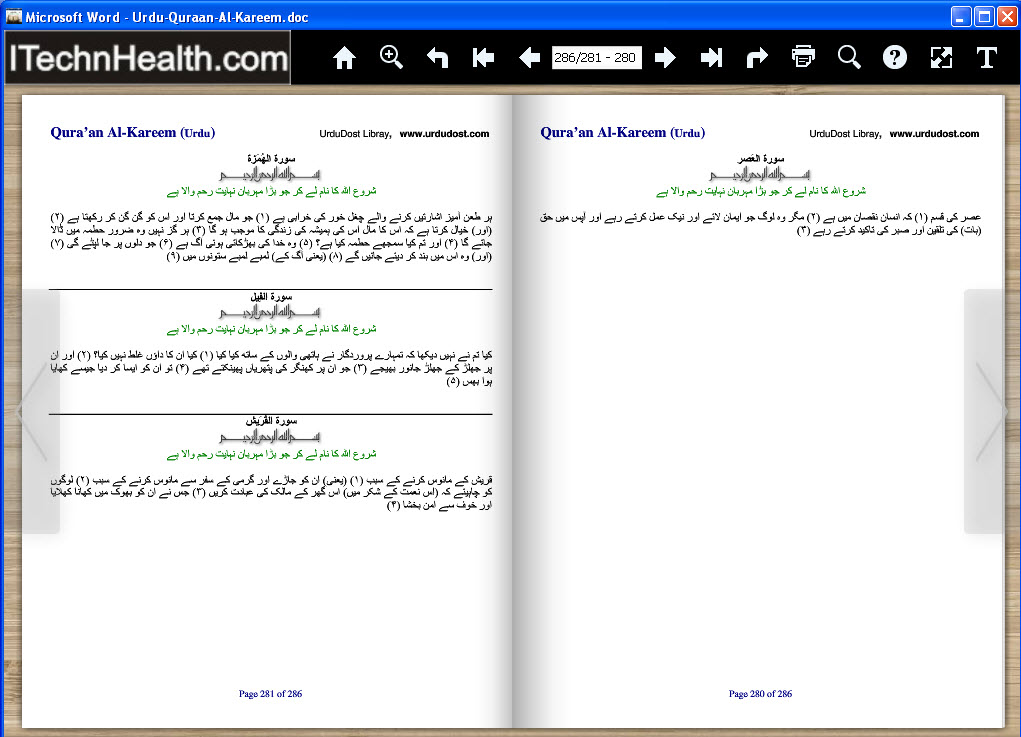The image size is (1021, 737).
Task: Toggle fullscreen view
Action: [941, 58]
